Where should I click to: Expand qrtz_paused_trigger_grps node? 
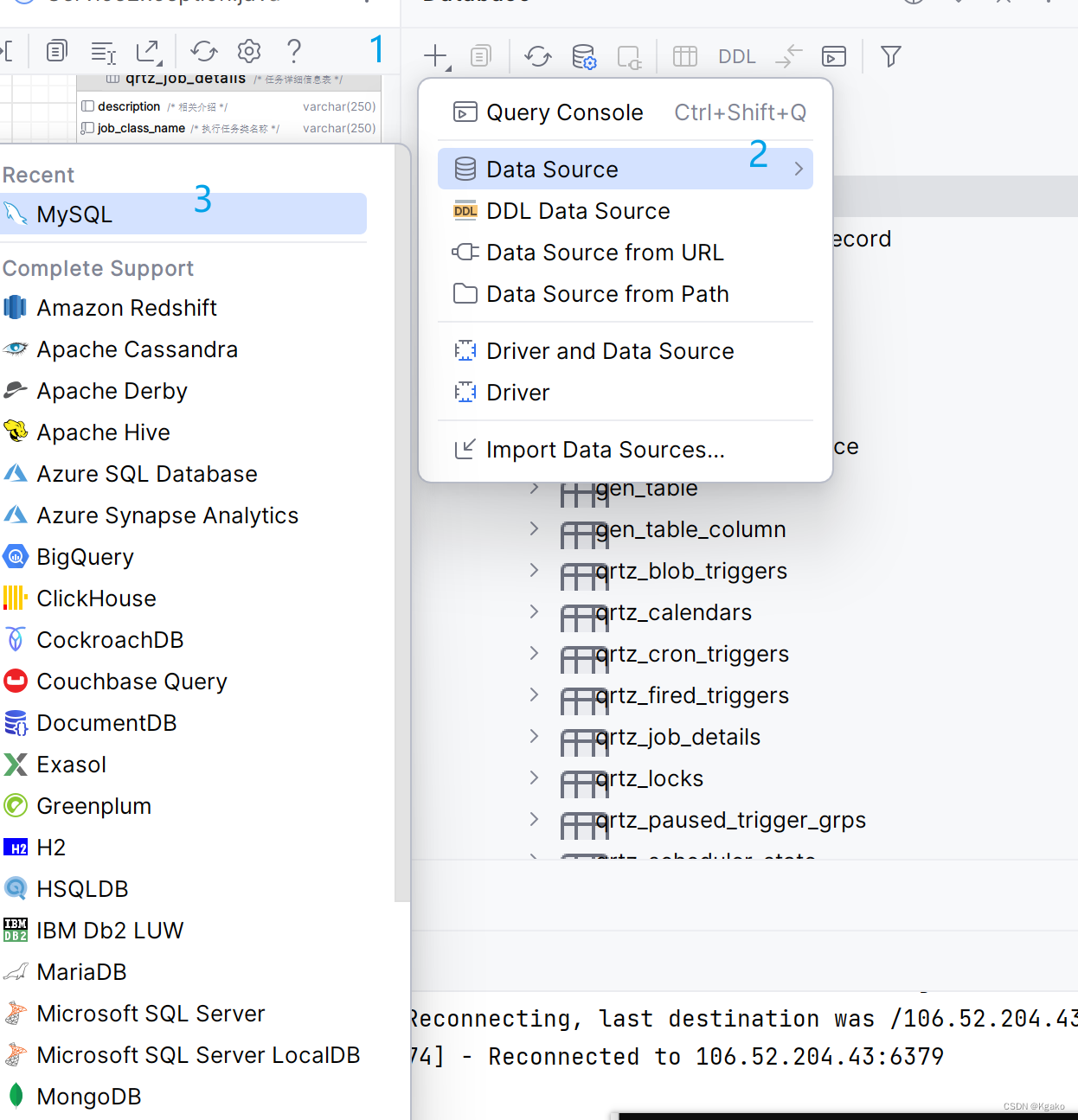pyautogui.click(x=534, y=819)
